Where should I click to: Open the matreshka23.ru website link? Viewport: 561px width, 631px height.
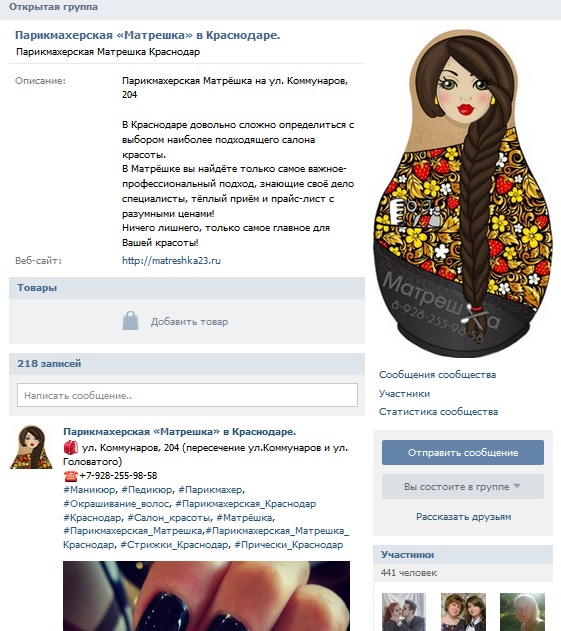coord(171,261)
